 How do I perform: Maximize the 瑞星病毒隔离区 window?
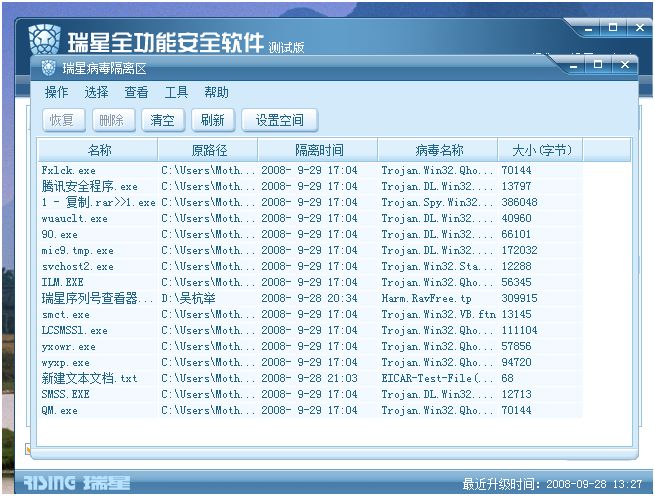598,65
